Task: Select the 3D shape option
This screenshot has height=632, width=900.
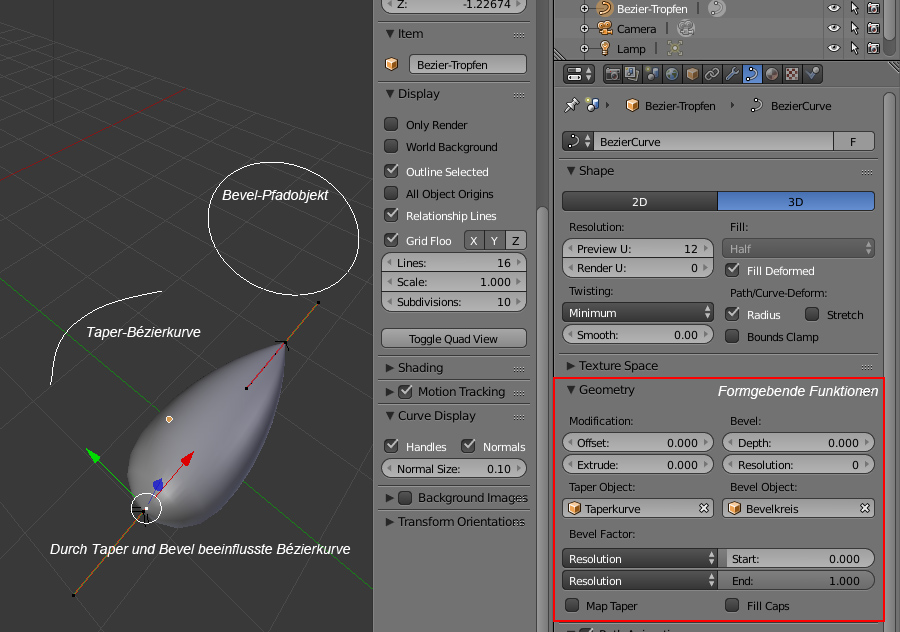Action: click(x=796, y=201)
